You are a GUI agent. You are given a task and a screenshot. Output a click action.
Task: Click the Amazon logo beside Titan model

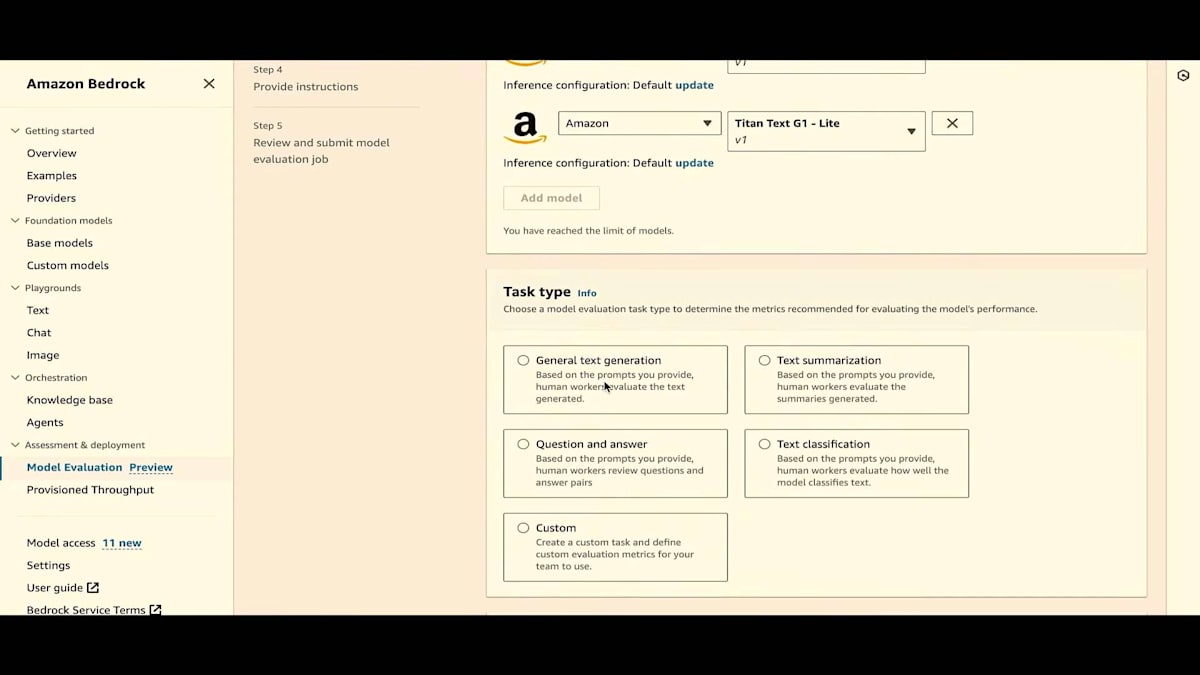coord(525,128)
